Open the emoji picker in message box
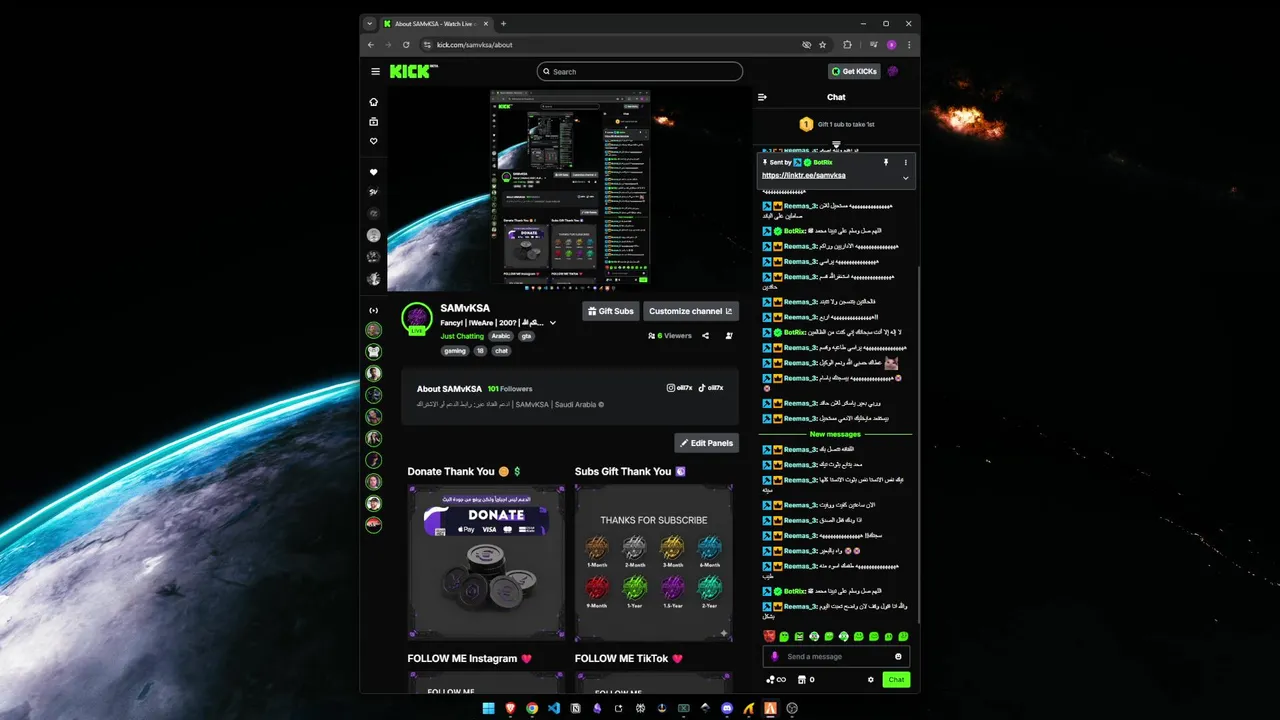The image size is (1280, 720). pos(898,657)
